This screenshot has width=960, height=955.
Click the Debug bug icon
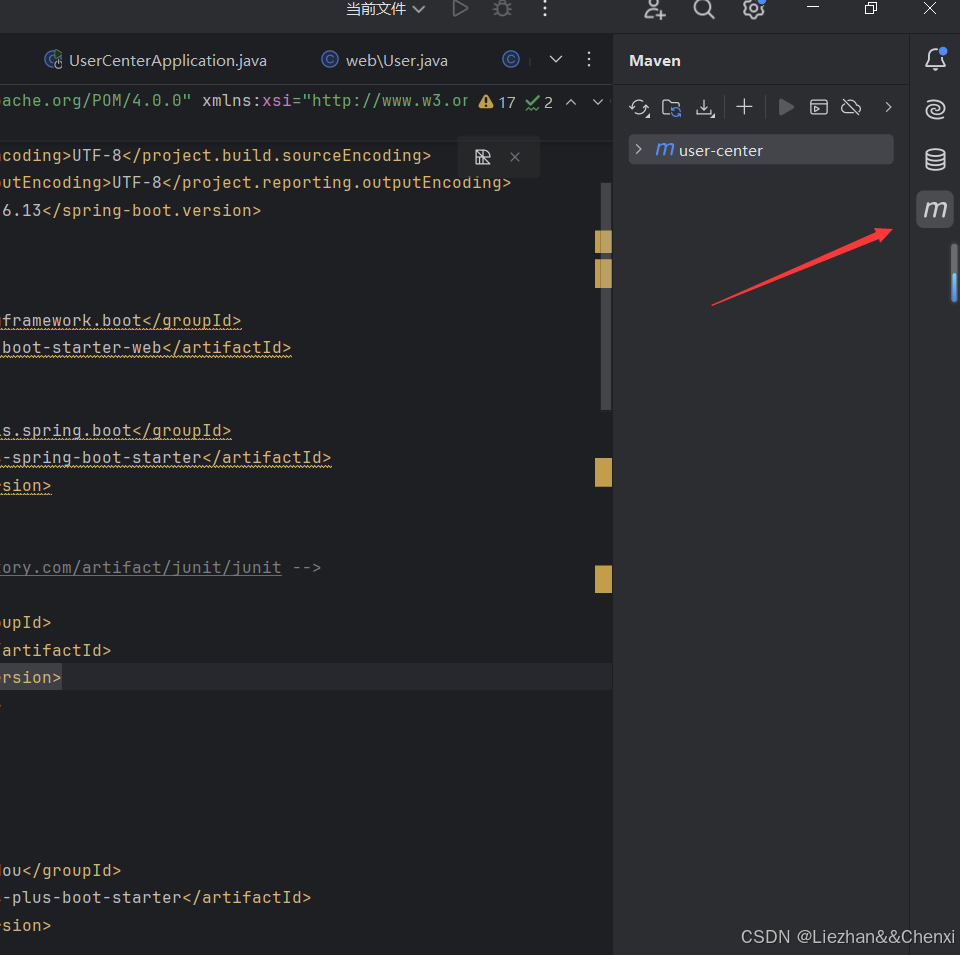(x=502, y=9)
